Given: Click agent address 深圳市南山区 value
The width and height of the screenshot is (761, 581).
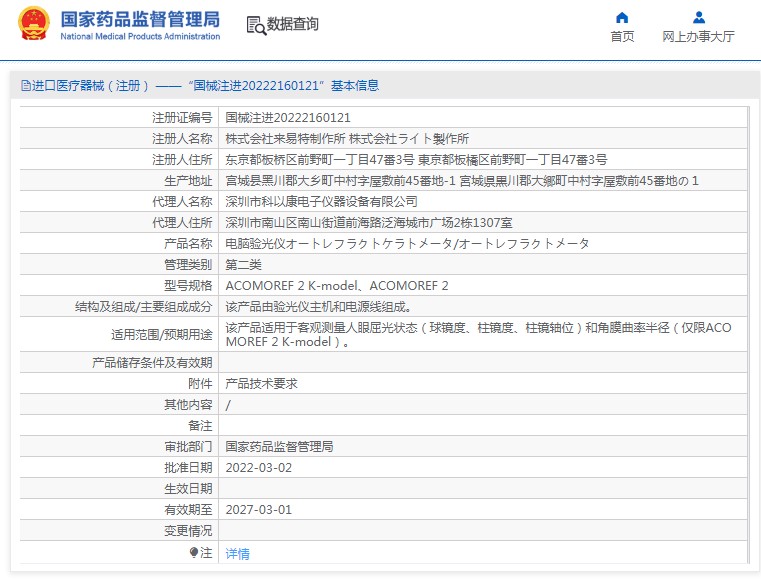Looking at the screenshot, I should pos(369,223).
